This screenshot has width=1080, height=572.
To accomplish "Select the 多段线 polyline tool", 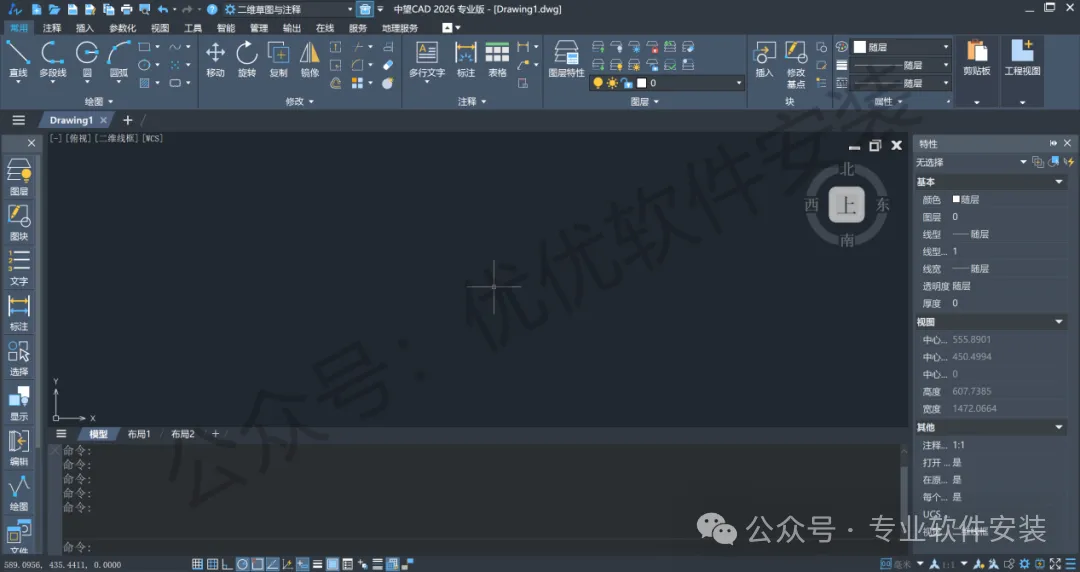I will pos(53,59).
